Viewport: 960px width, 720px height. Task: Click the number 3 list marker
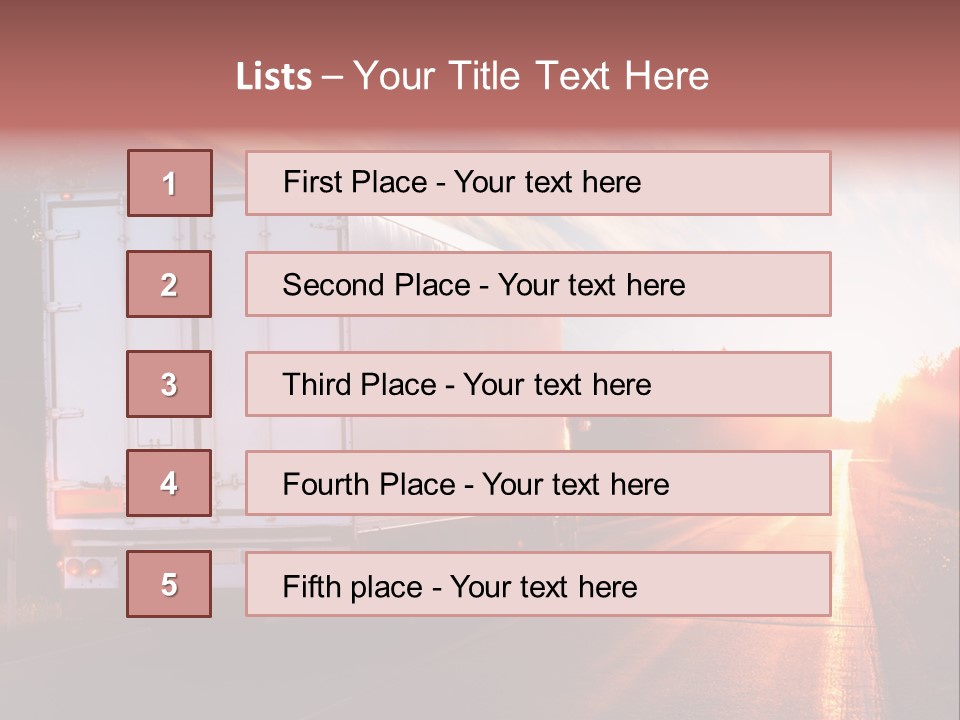[169, 384]
